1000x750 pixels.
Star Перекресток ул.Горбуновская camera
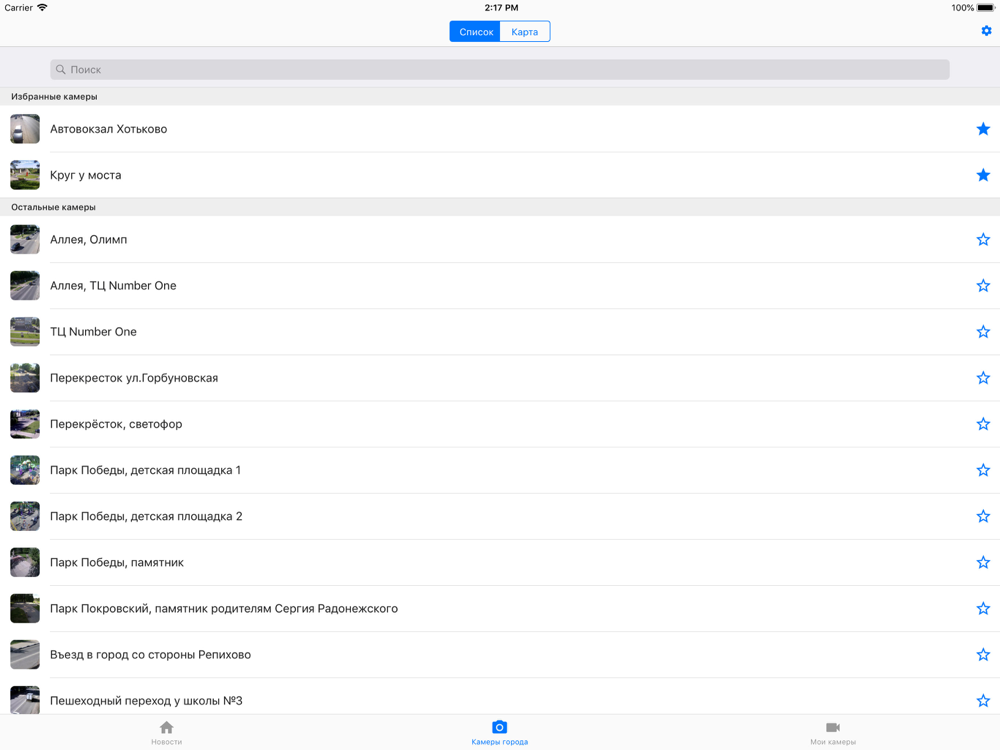tap(983, 378)
